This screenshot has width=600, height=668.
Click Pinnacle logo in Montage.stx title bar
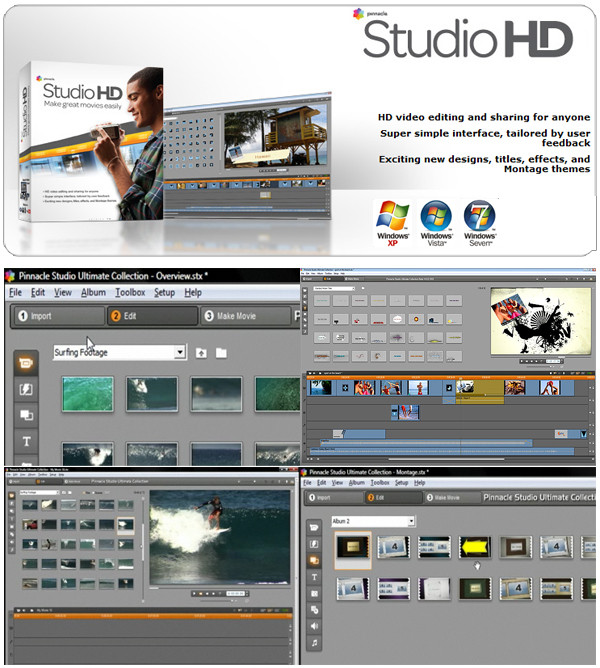(304, 472)
